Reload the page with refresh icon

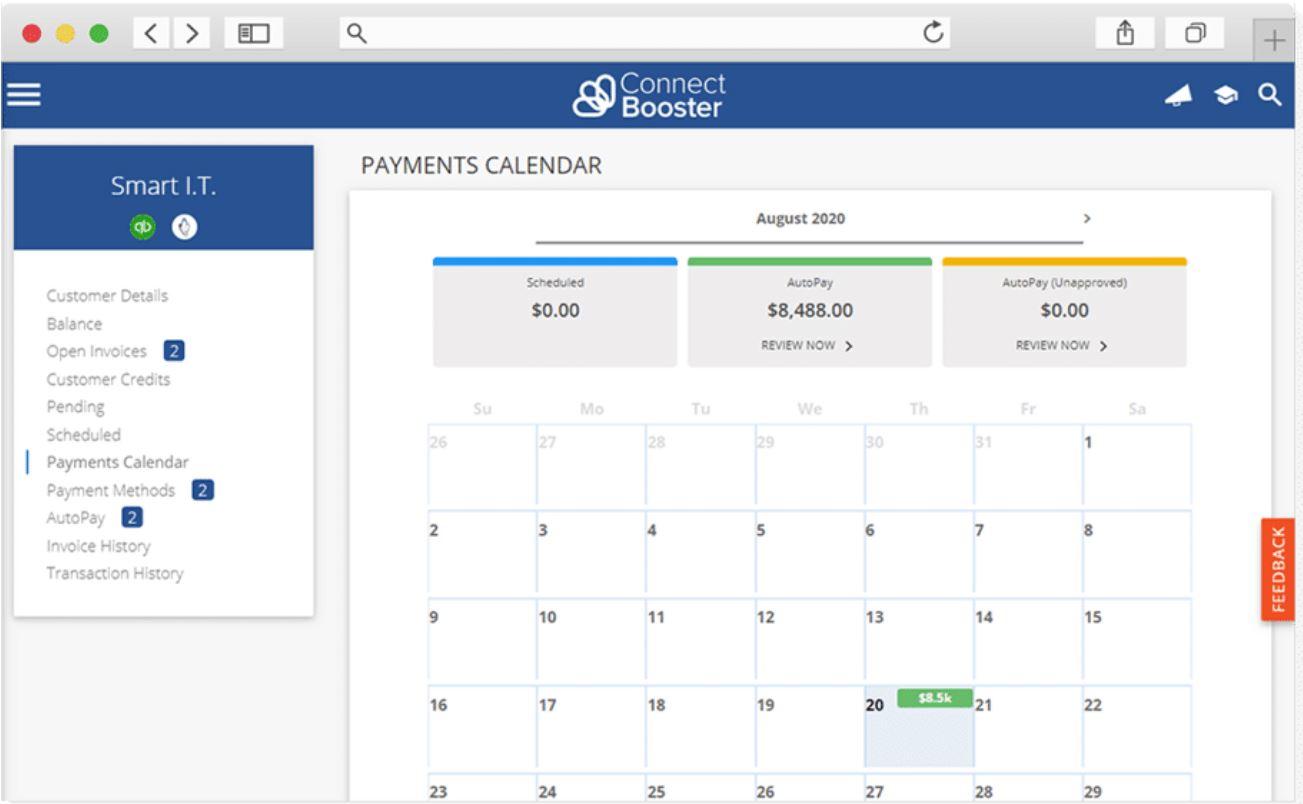click(x=932, y=33)
